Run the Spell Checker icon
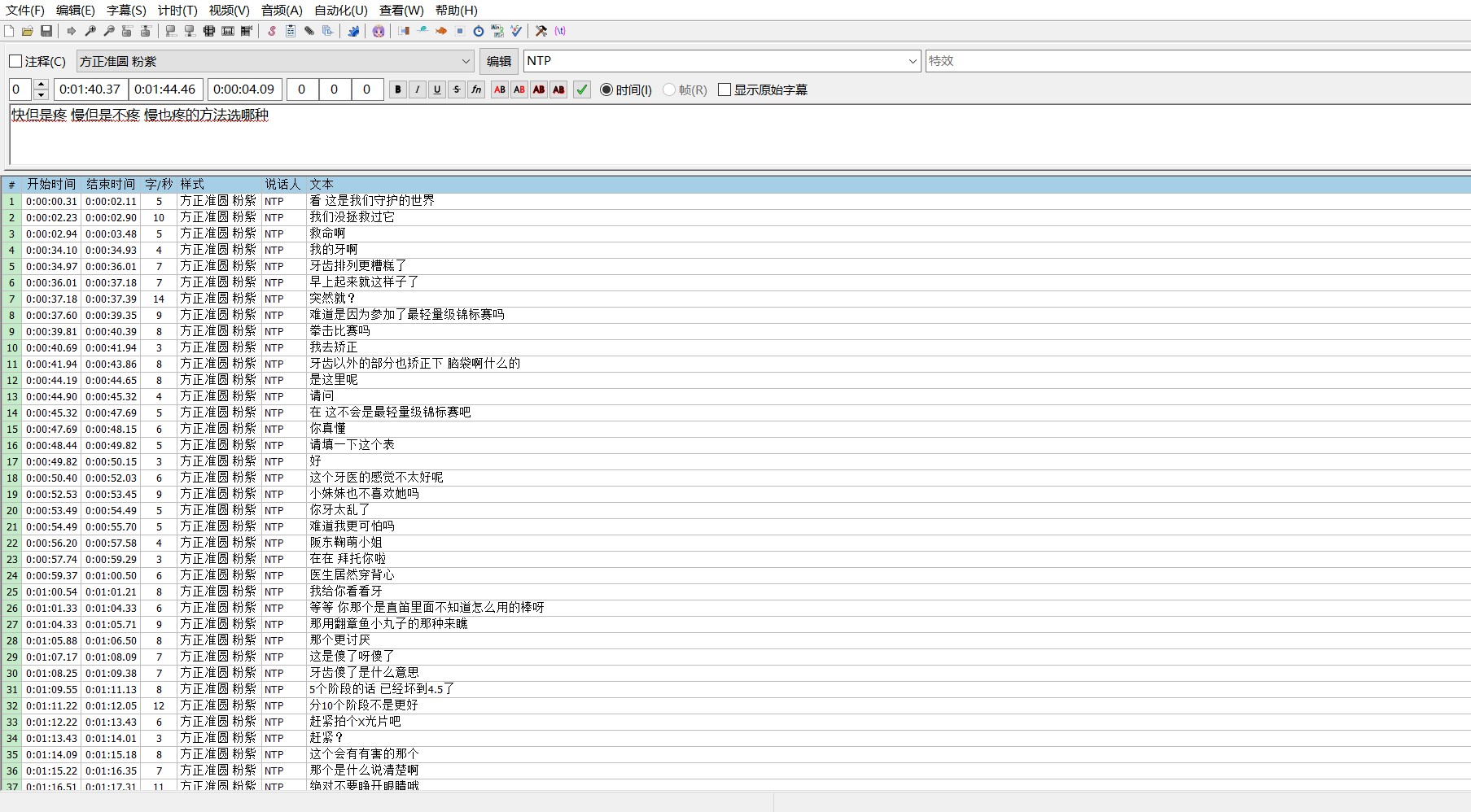The height and width of the screenshot is (812, 1471). pyautogui.click(x=516, y=31)
